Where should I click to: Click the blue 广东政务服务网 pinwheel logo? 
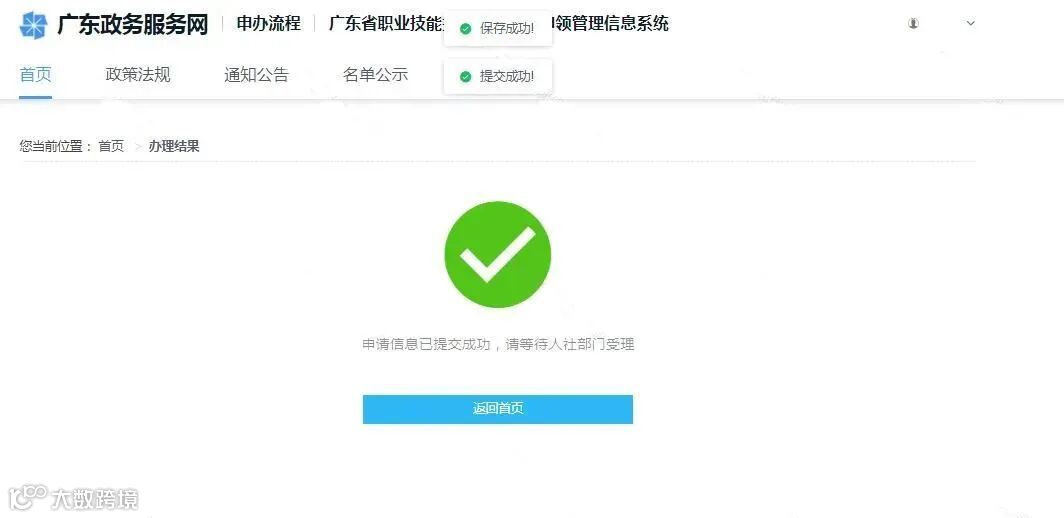(x=33, y=25)
